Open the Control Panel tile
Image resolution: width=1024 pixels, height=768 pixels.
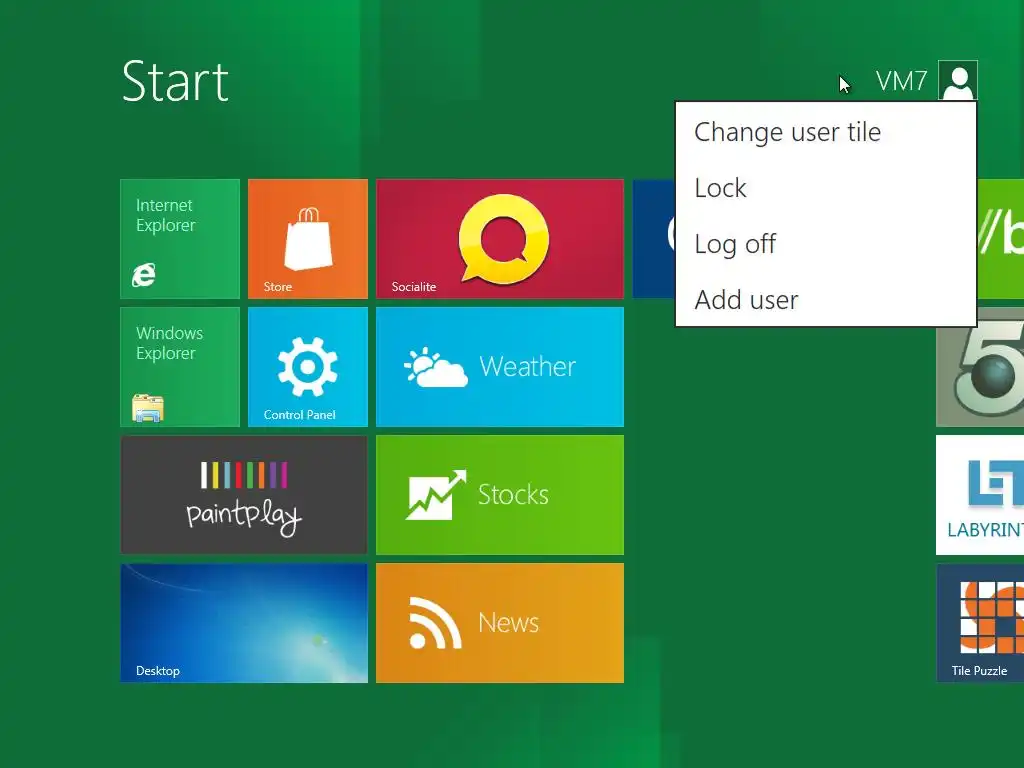[x=308, y=367]
